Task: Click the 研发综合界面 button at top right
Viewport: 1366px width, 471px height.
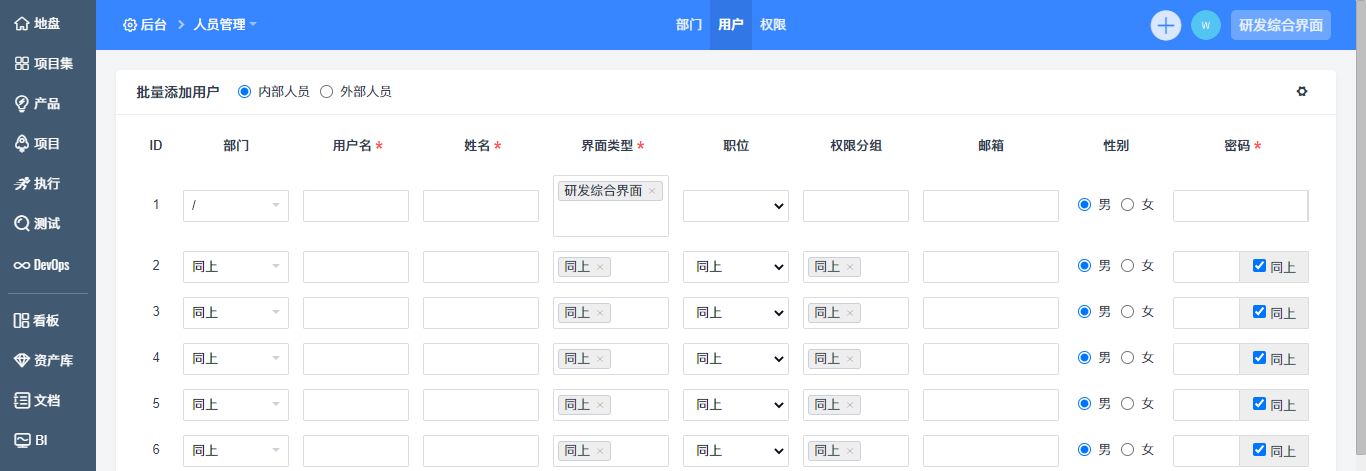Action: pos(1281,25)
